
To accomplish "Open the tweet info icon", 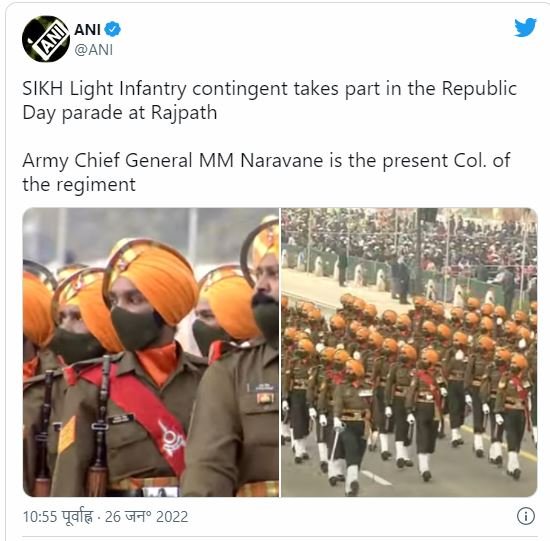I will click(x=526, y=516).
